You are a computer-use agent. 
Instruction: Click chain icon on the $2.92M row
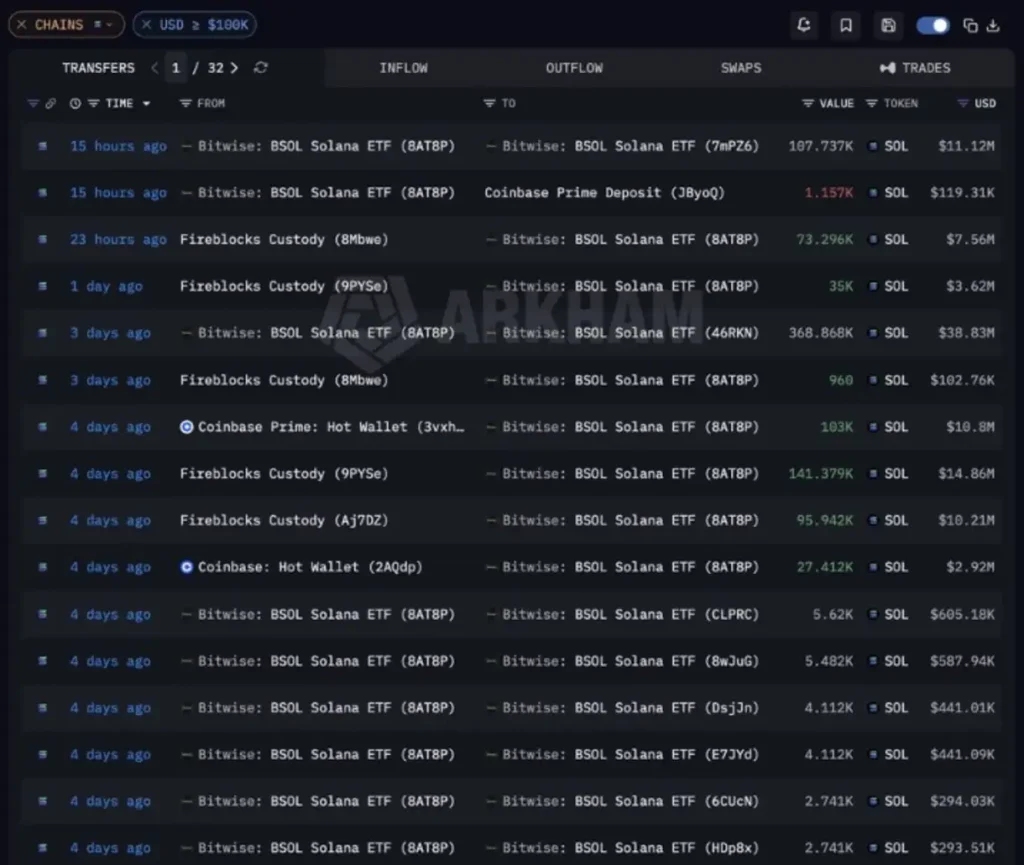(x=42, y=567)
